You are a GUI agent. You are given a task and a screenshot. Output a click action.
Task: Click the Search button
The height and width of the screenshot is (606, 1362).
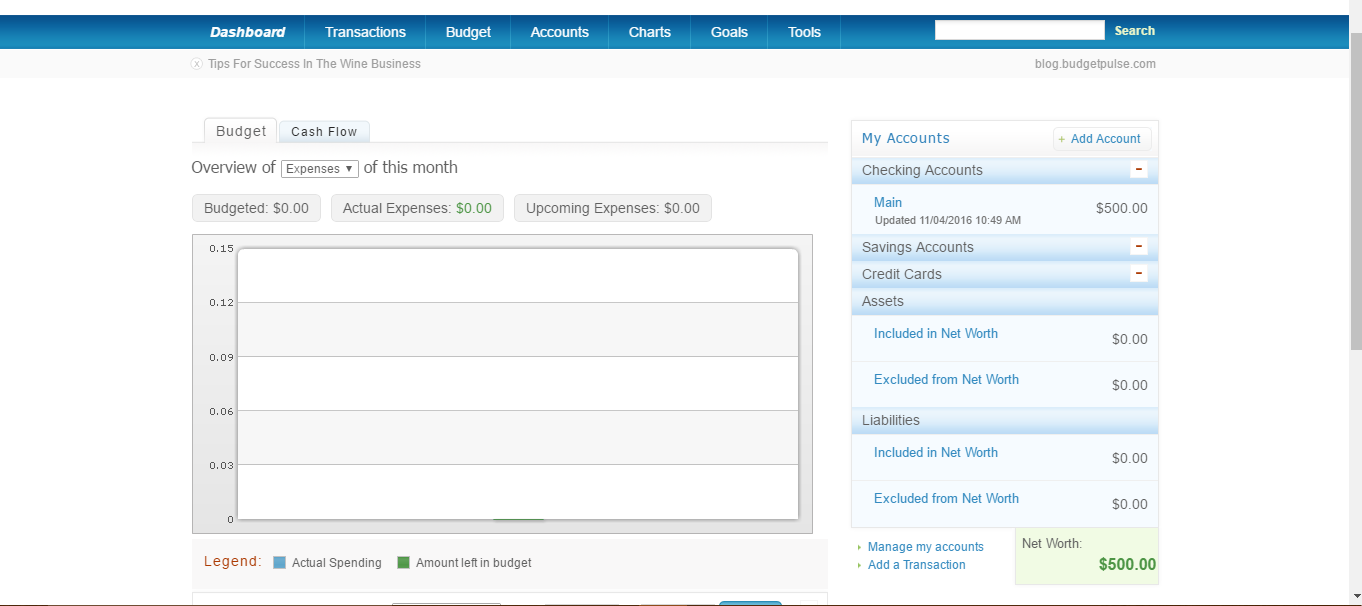tap(1134, 31)
